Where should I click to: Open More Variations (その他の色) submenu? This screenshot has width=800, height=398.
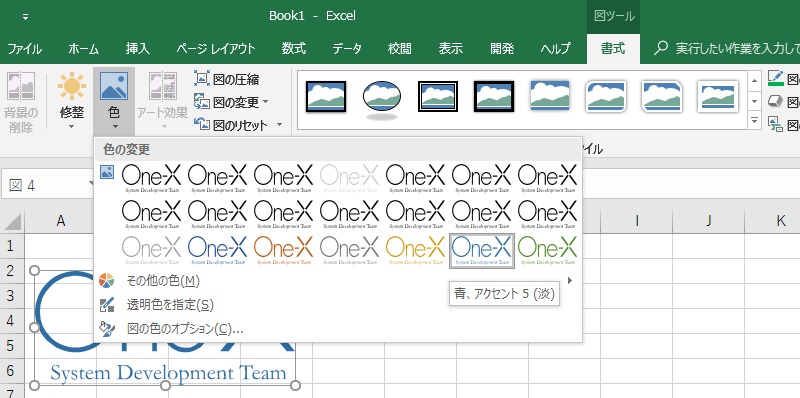click(338, 281)
